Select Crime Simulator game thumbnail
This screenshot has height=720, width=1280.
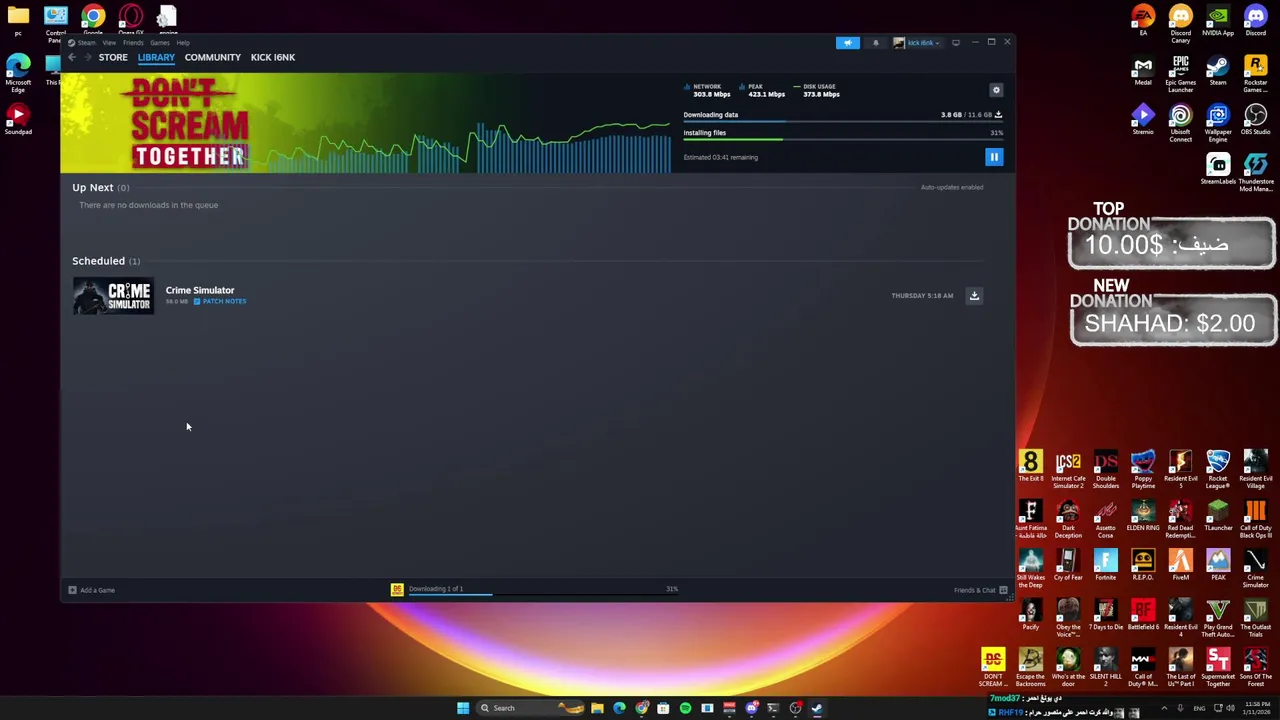[113, 296]
